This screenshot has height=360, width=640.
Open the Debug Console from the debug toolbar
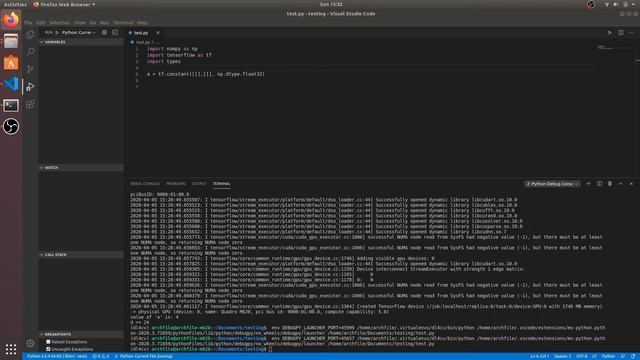(115, 32)
